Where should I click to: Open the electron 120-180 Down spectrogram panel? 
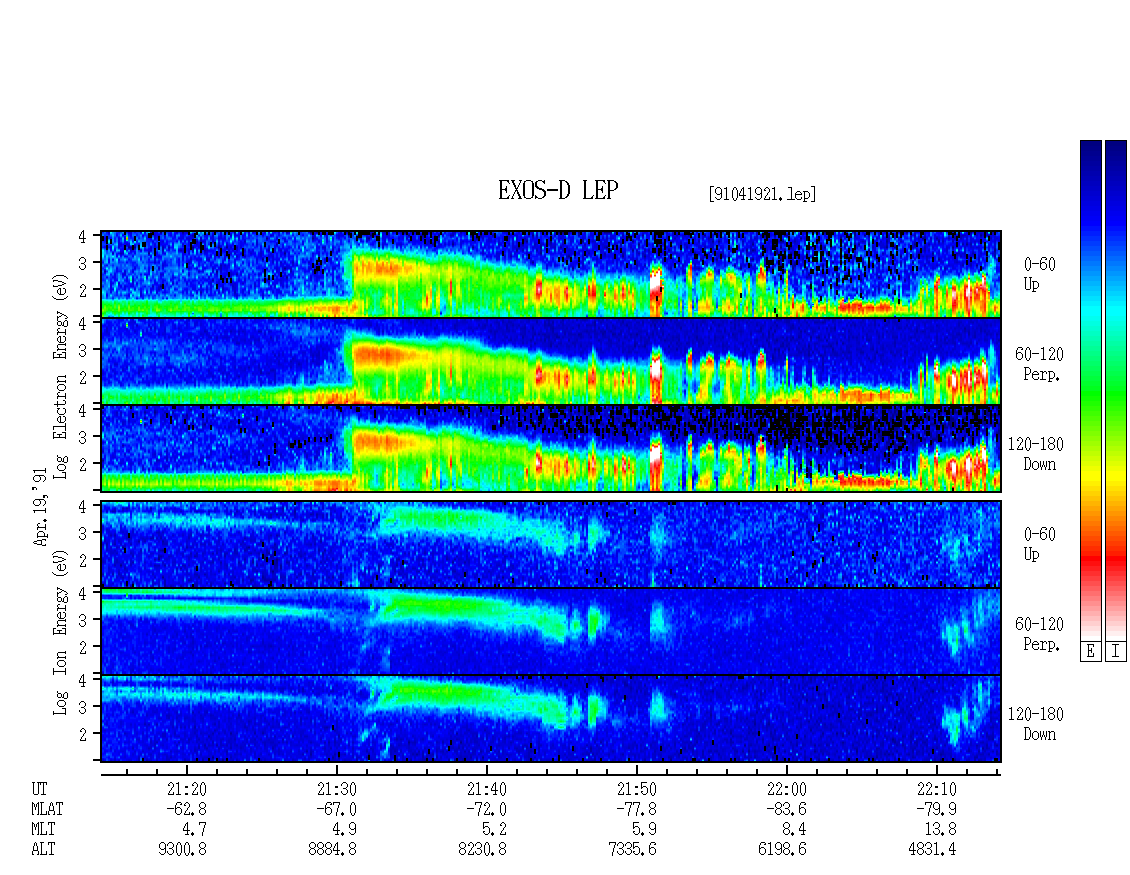(x=551, y=448)
